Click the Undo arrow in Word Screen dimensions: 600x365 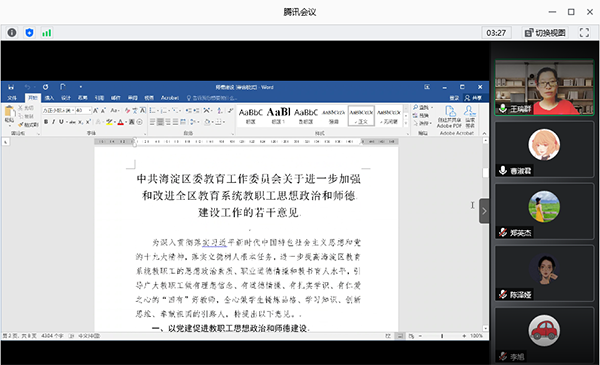point(27,87)
